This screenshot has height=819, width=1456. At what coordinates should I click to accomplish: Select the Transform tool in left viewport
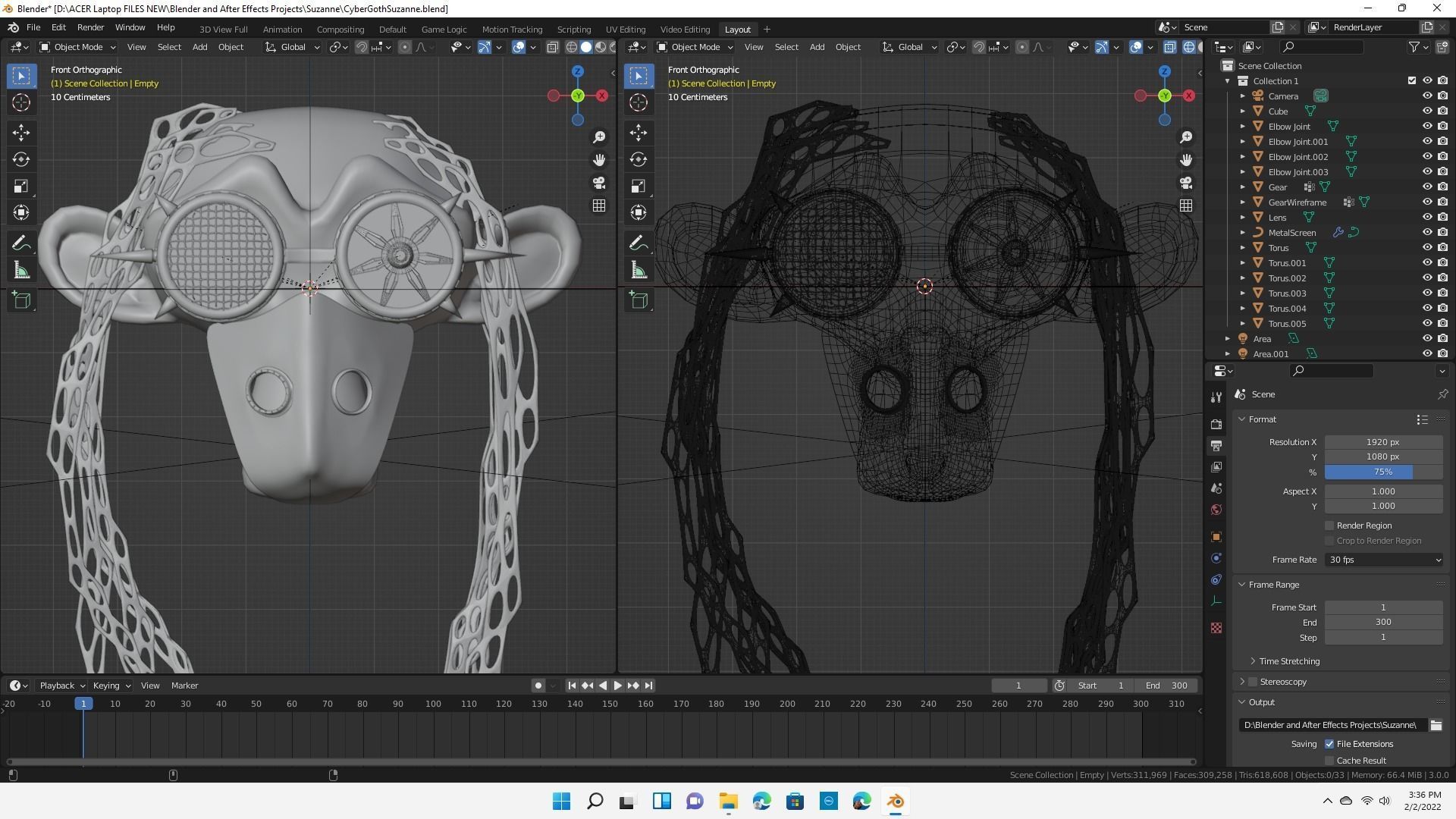click(21, 212)
